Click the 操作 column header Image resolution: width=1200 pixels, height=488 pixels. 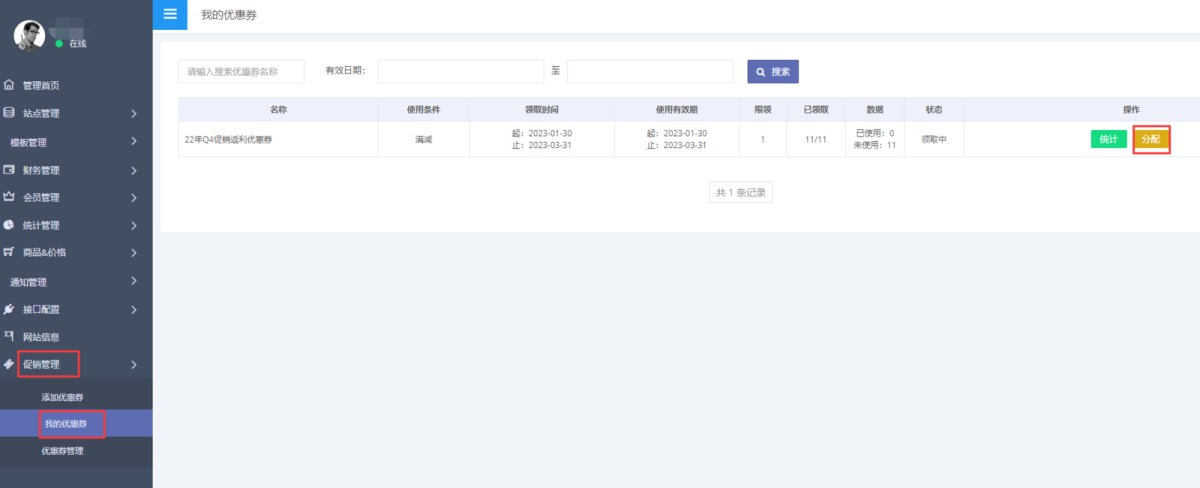click(x=1131, y=109)
